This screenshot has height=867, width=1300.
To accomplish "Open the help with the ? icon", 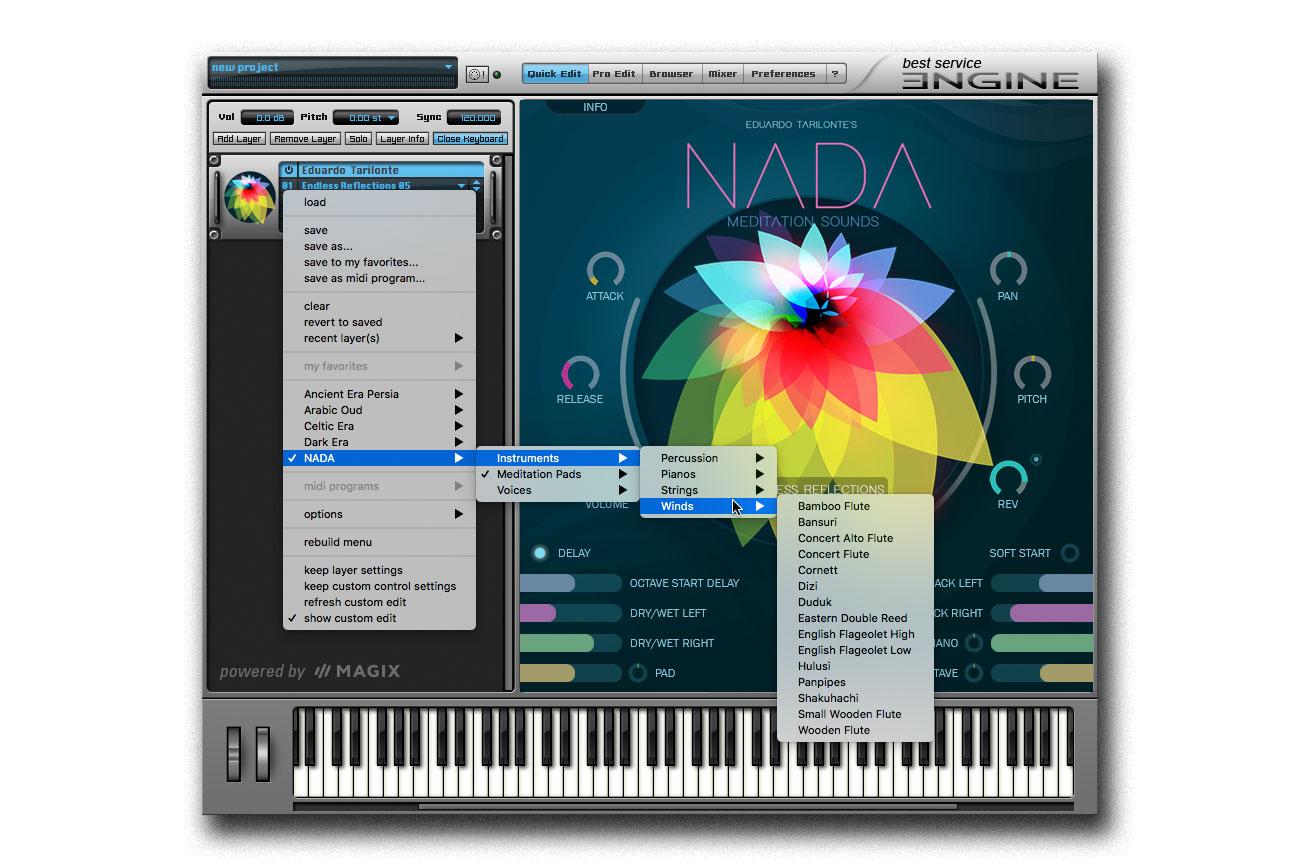I will point(837,73).
